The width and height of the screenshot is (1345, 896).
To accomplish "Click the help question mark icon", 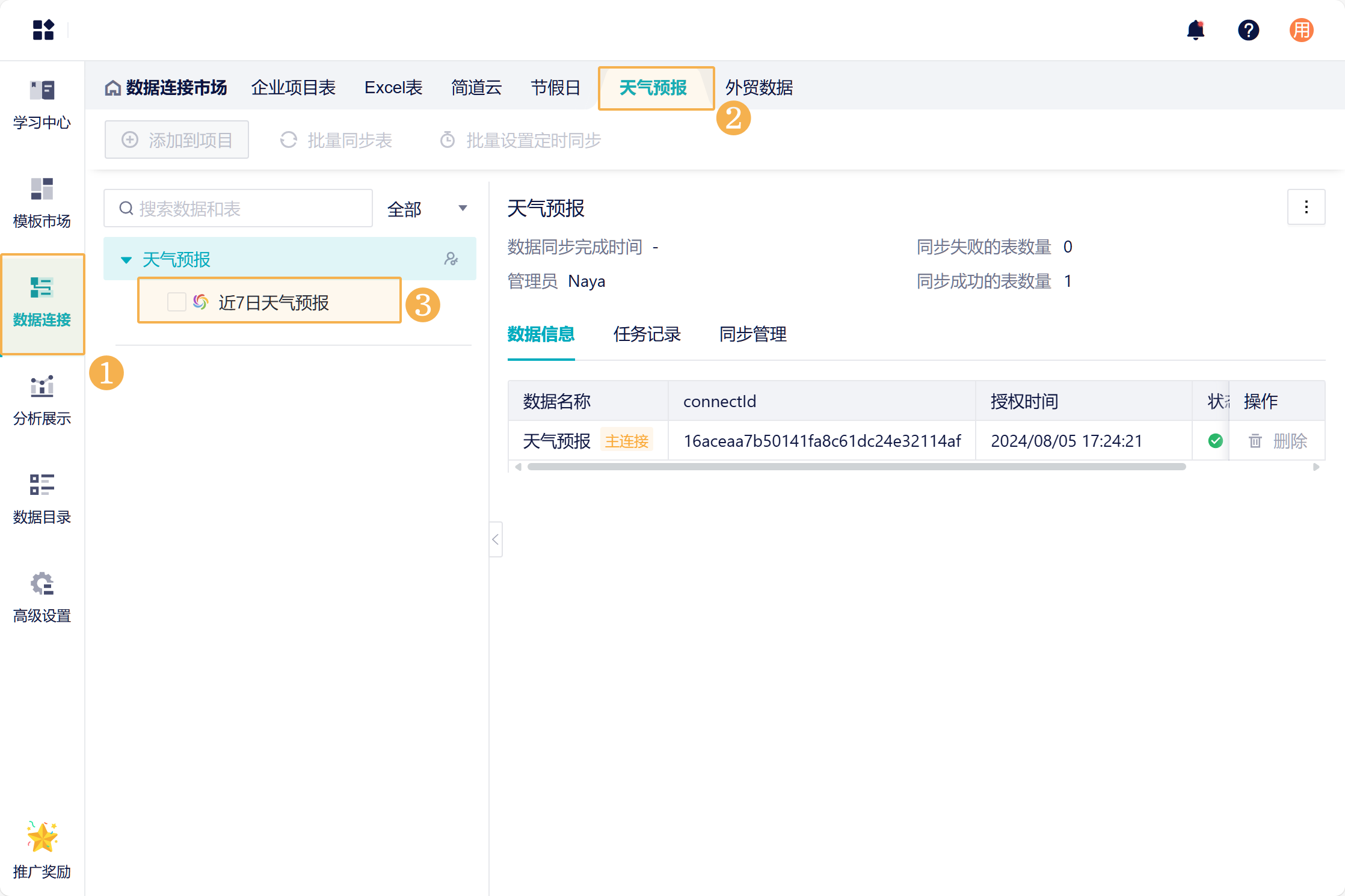I will tap(1248, 30).
